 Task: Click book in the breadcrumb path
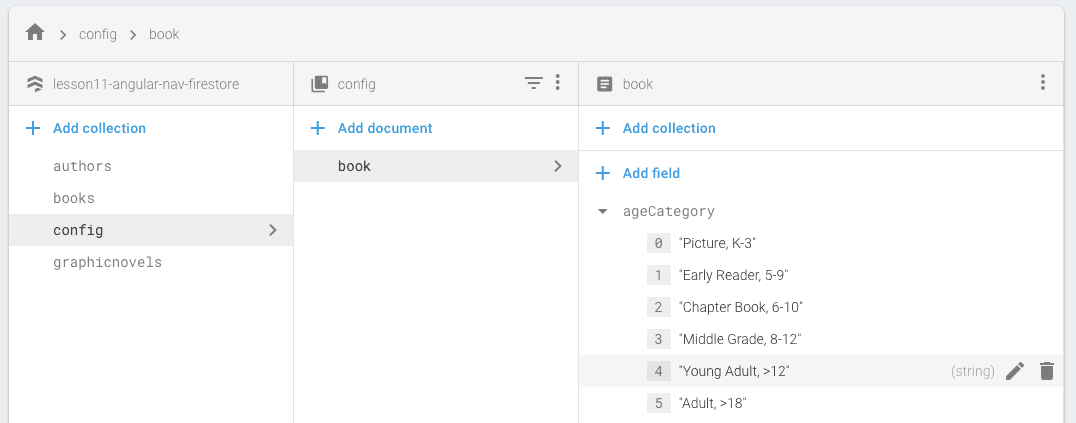click(x=164, y=34)
